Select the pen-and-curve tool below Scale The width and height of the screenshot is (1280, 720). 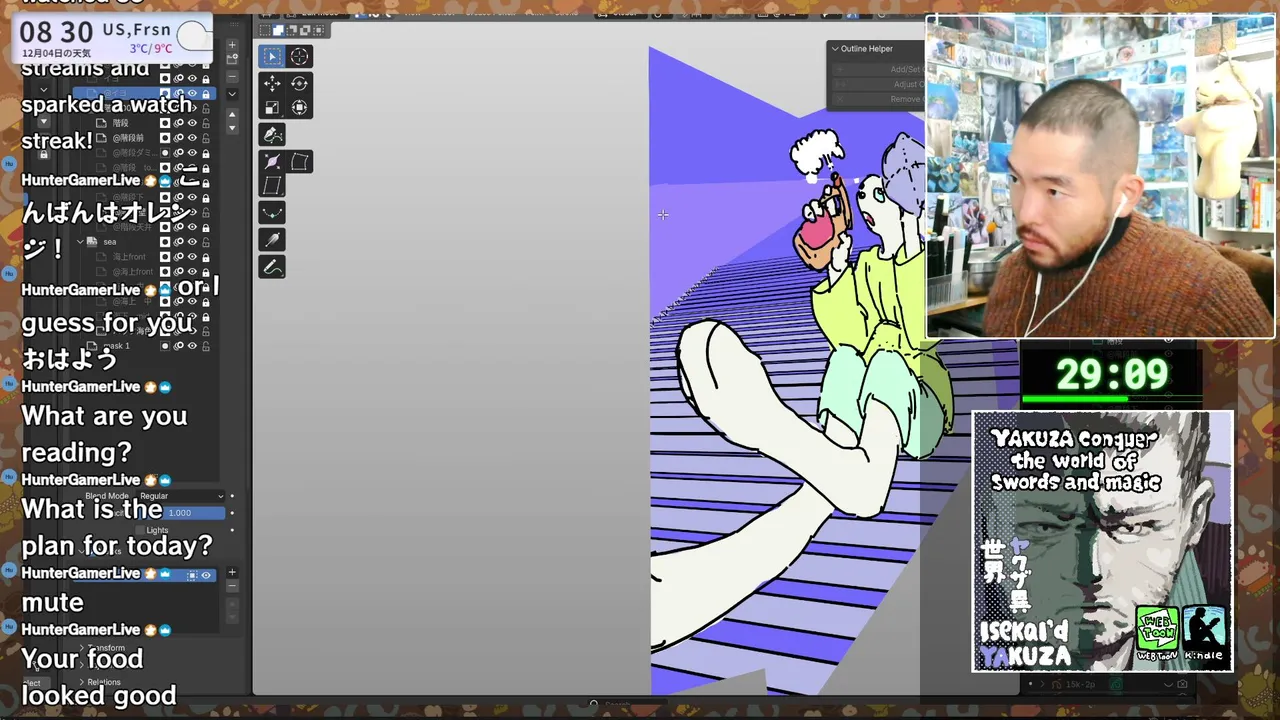[272, 134]
